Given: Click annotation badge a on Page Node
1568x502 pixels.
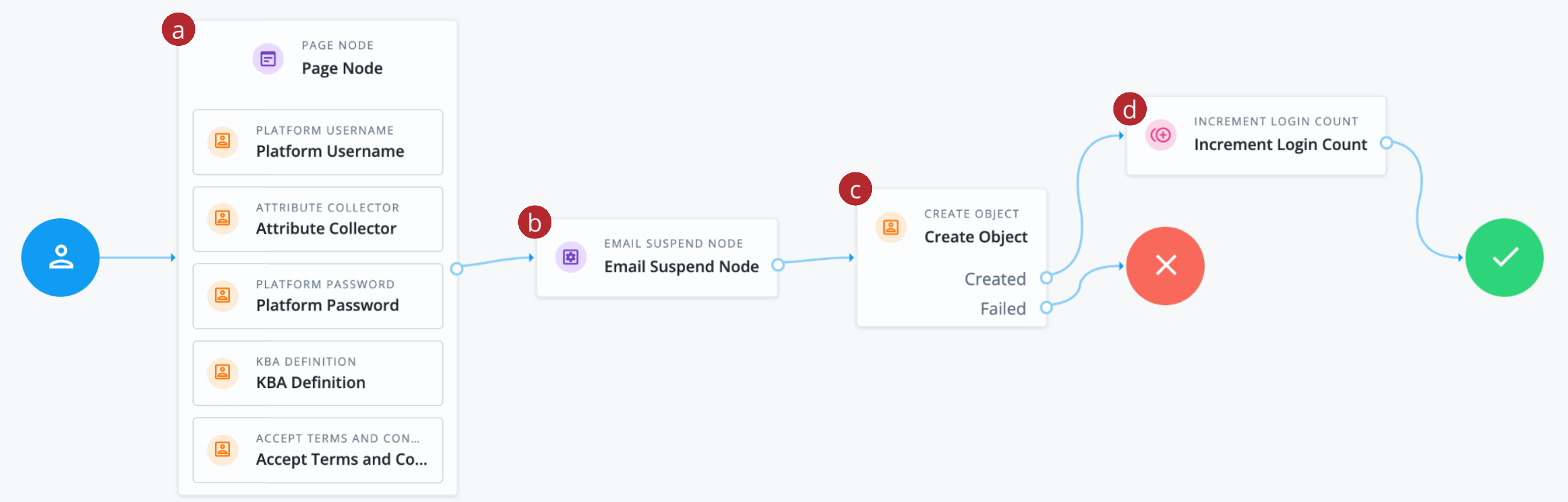Looking at the screenshot, I should click(179, 28).
